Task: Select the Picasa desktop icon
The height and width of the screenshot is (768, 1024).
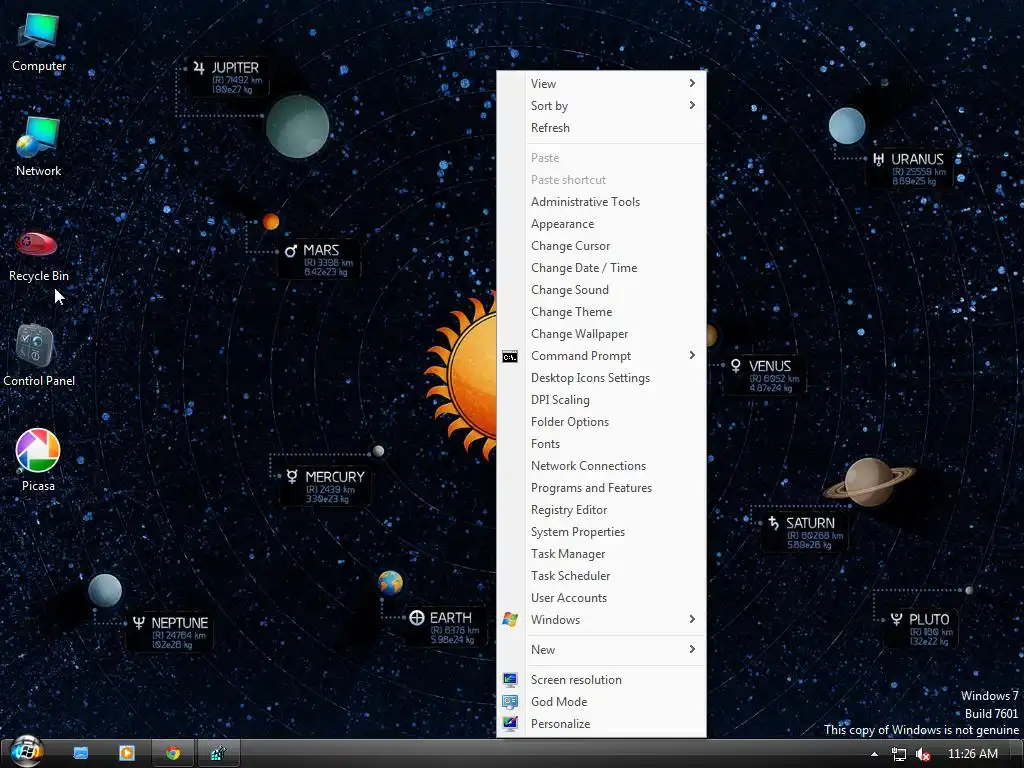Action: (38, 460)
